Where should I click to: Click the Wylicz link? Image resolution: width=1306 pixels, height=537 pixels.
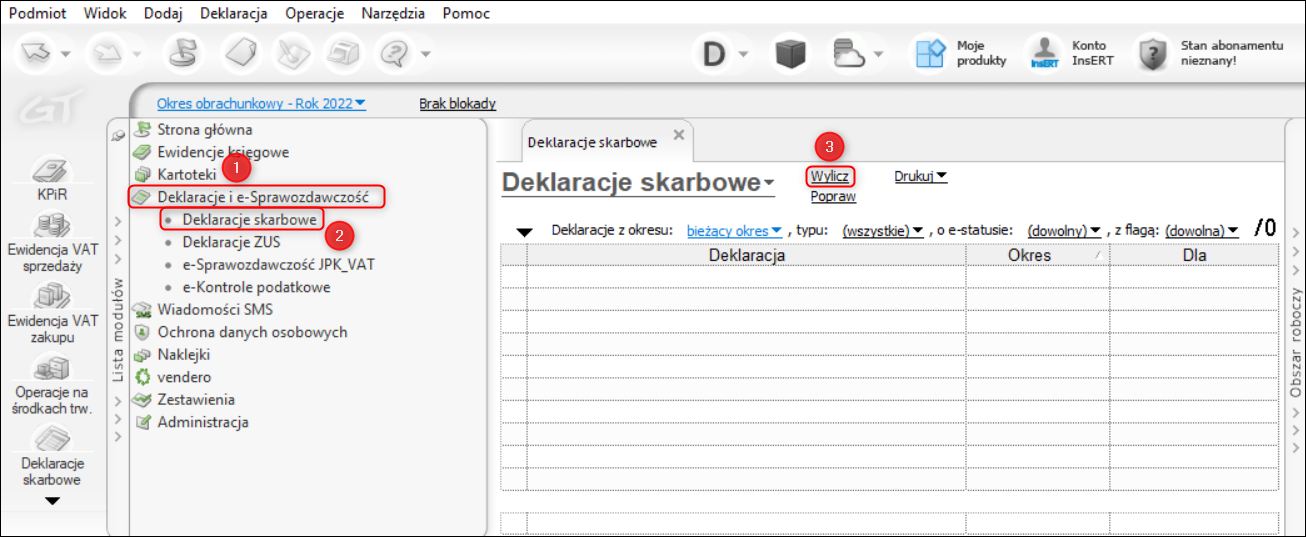pos(830,176)
